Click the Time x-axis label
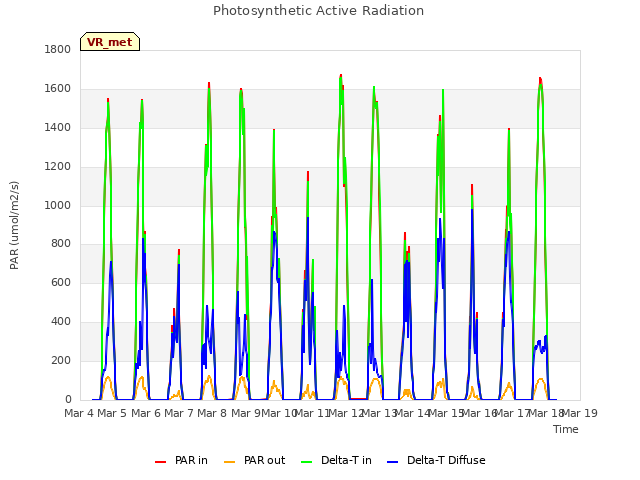The height and width of the screenshot is (480, 640). click(566, 429)
